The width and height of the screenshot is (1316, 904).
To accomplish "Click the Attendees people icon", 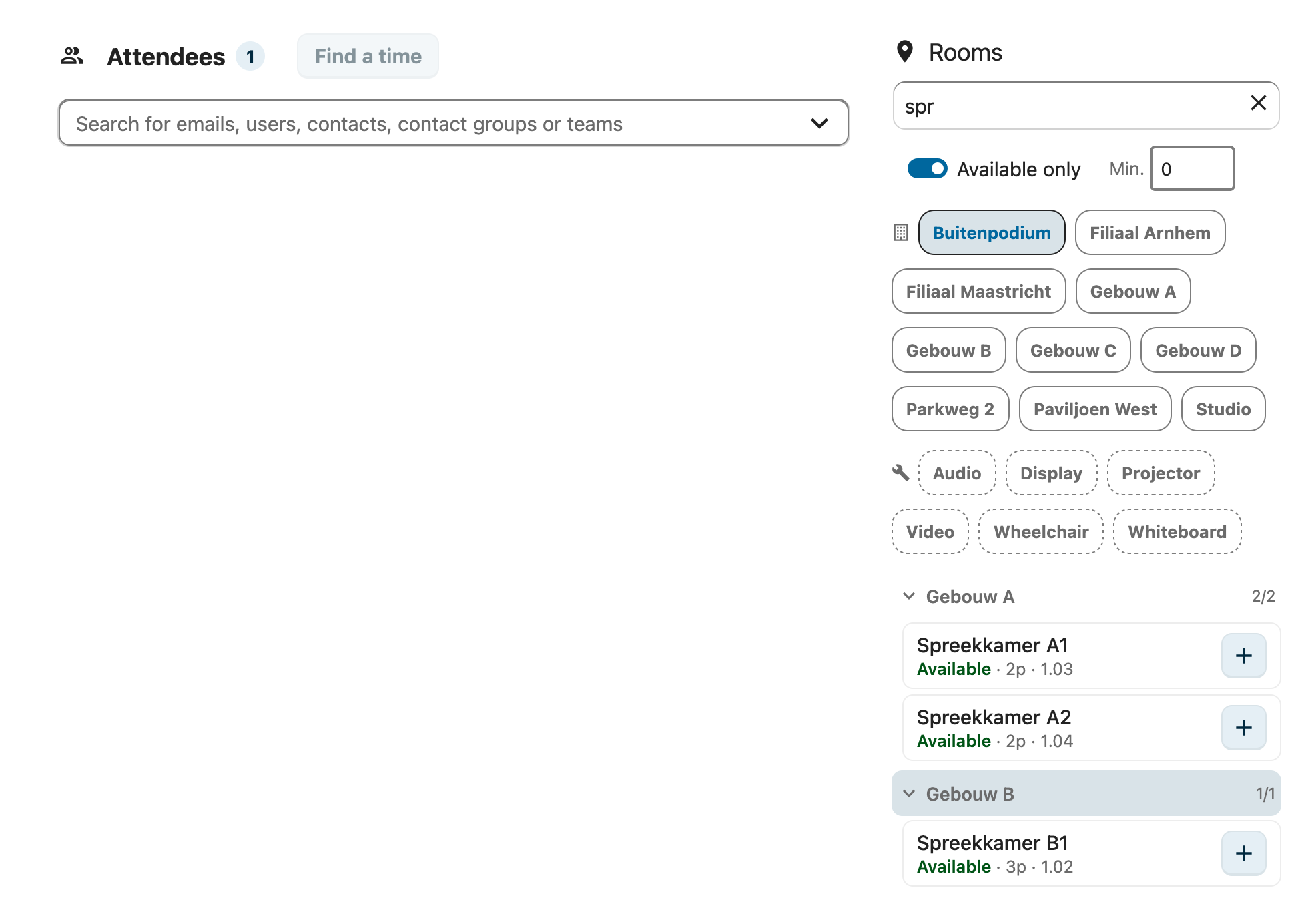I will [x=72, y=56].
